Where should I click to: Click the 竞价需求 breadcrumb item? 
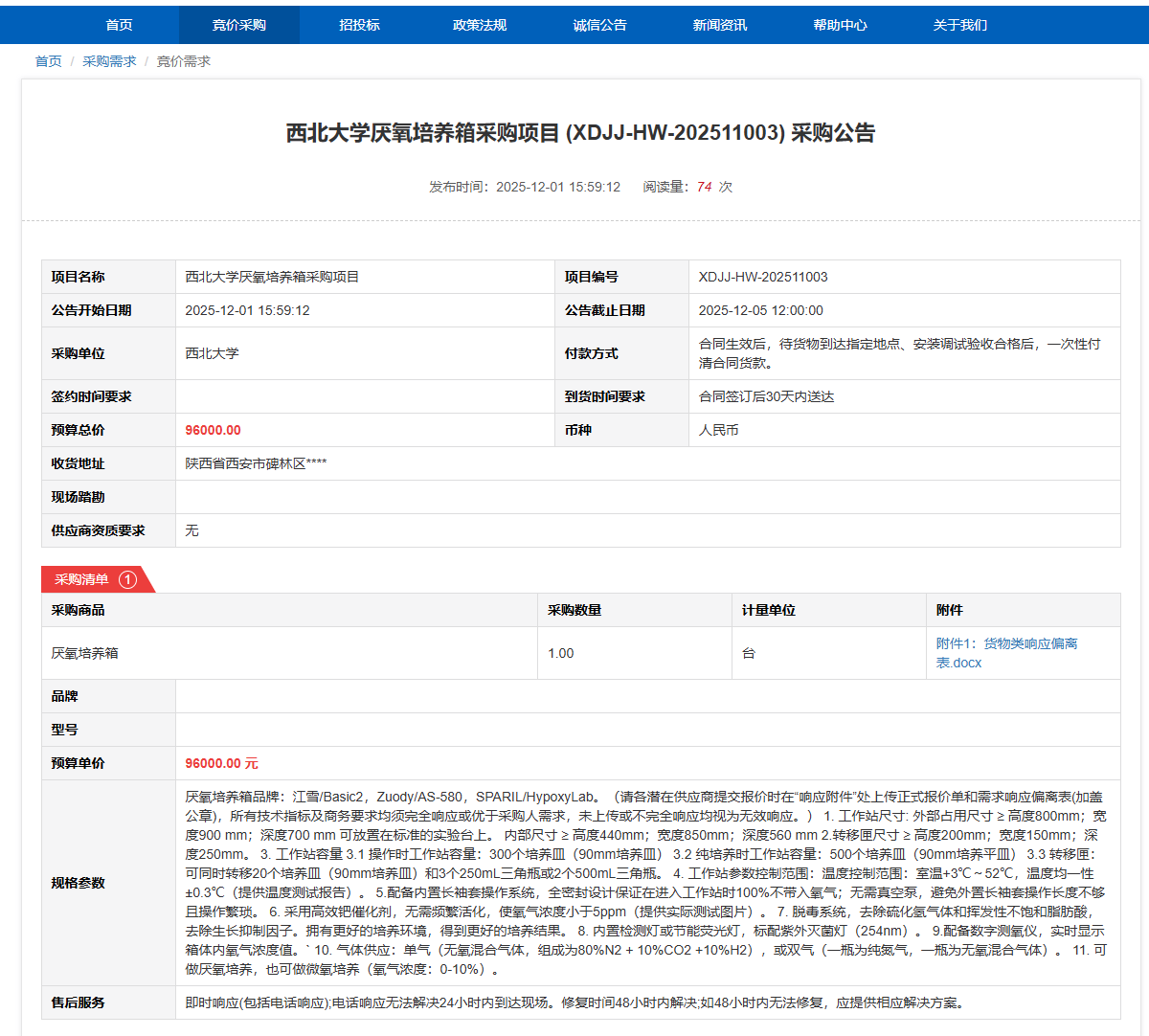[183, 61]
